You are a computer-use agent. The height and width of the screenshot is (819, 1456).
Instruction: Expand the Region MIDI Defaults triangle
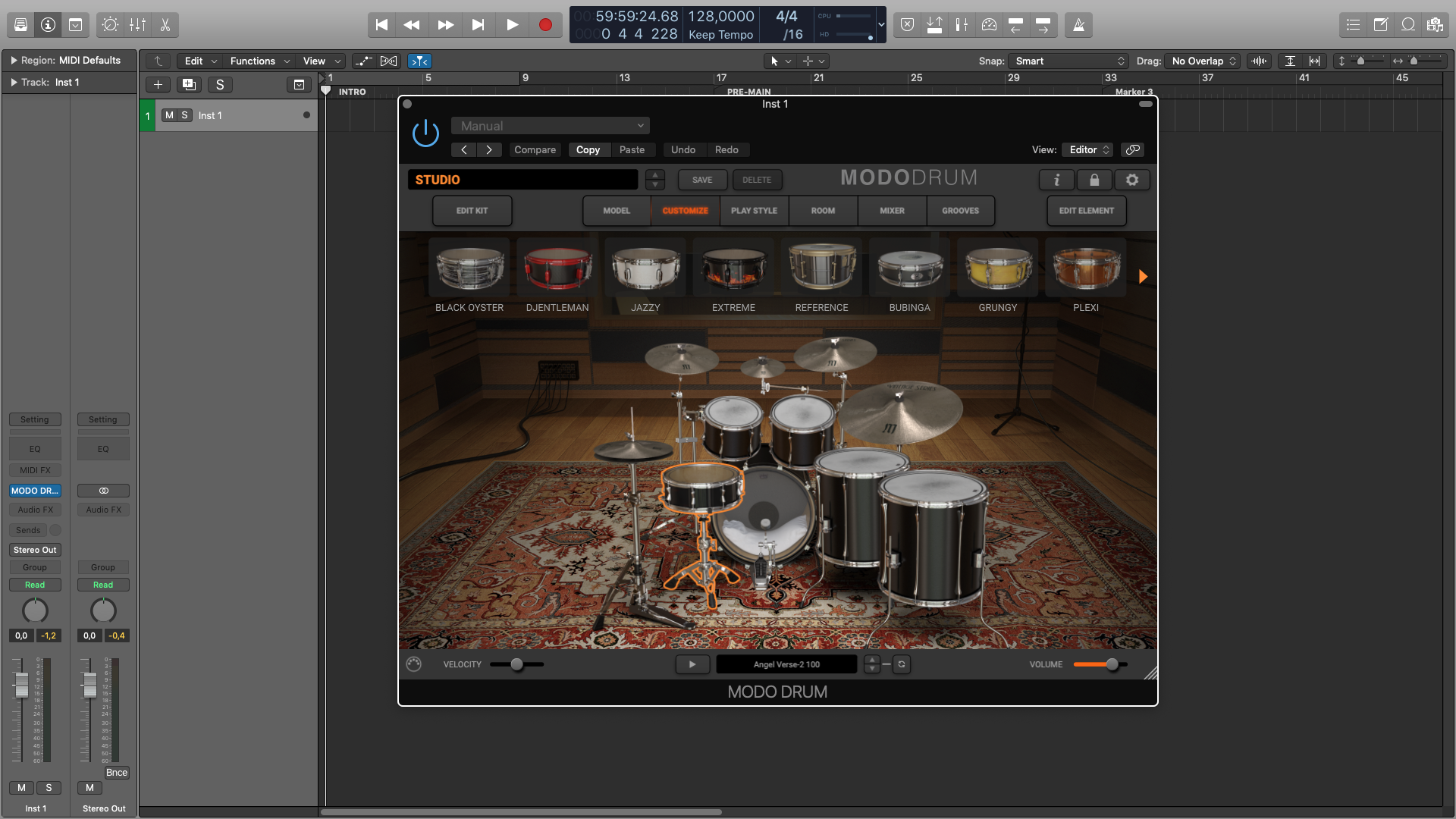[x=14, y=60]
